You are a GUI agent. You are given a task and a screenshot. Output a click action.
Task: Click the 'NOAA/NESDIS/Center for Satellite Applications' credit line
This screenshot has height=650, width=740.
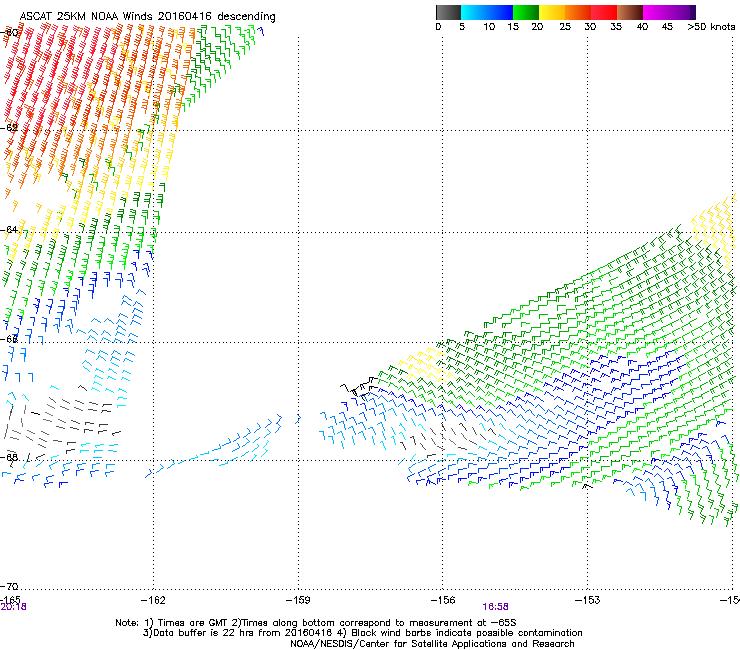point(432,644)
